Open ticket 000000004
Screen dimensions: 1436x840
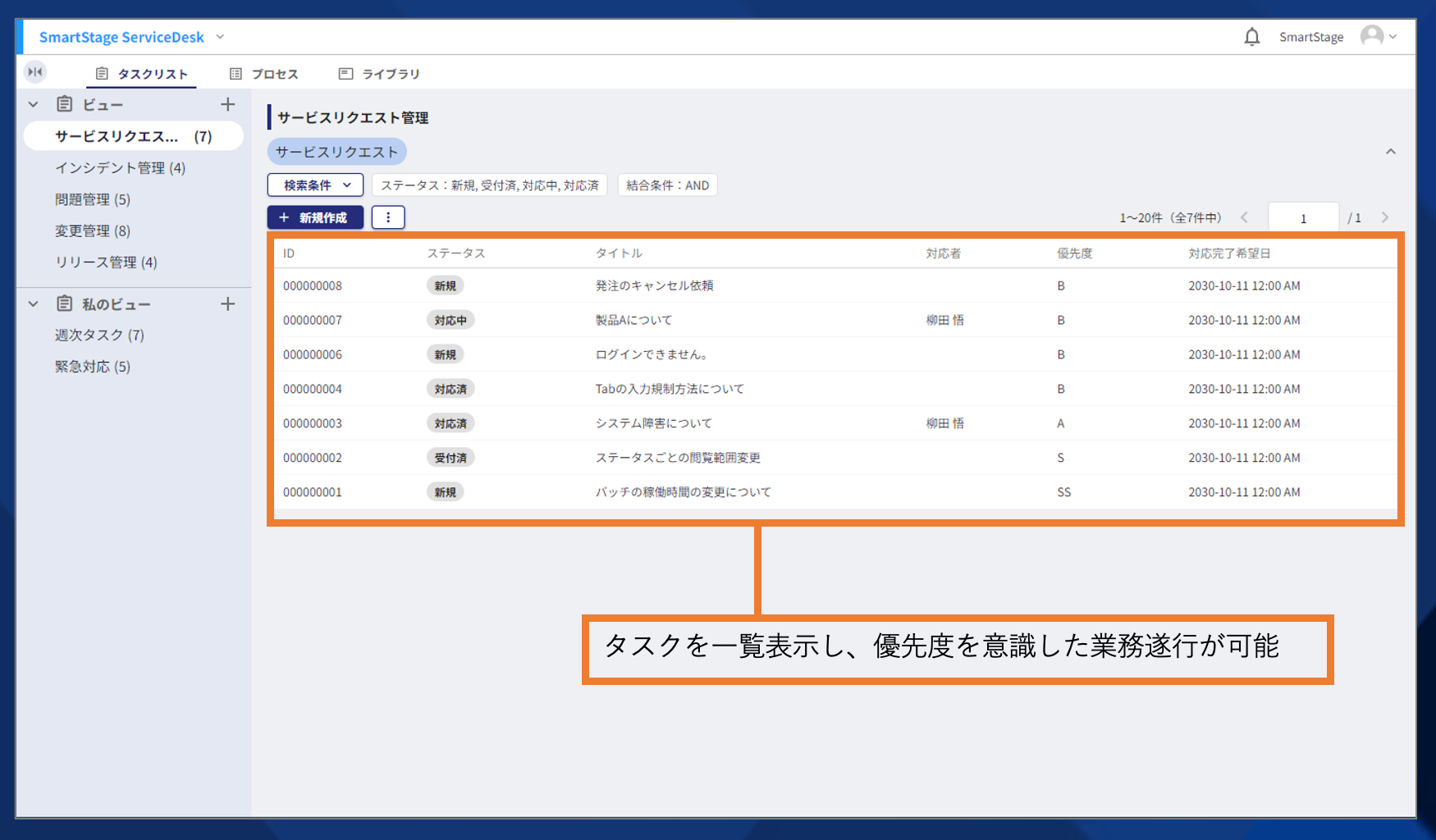pos(313,389)
